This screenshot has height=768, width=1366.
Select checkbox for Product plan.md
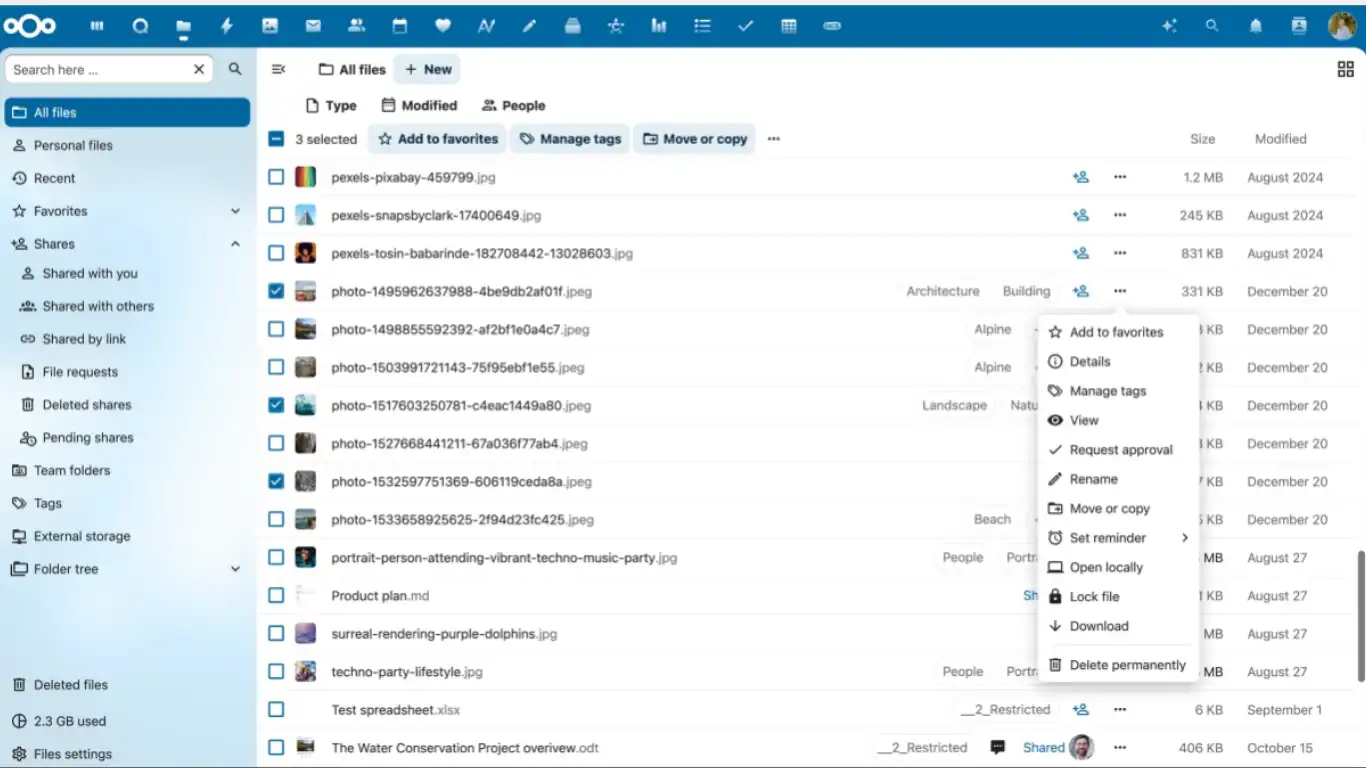coord(276,596)
